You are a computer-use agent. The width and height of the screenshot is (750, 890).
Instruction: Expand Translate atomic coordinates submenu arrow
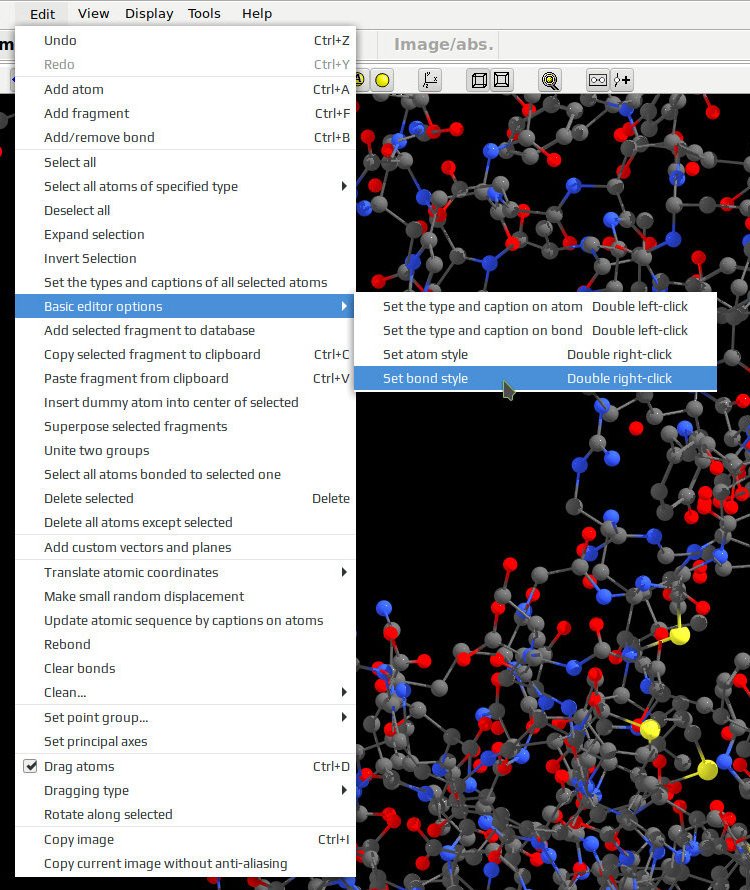pos(344,572)
